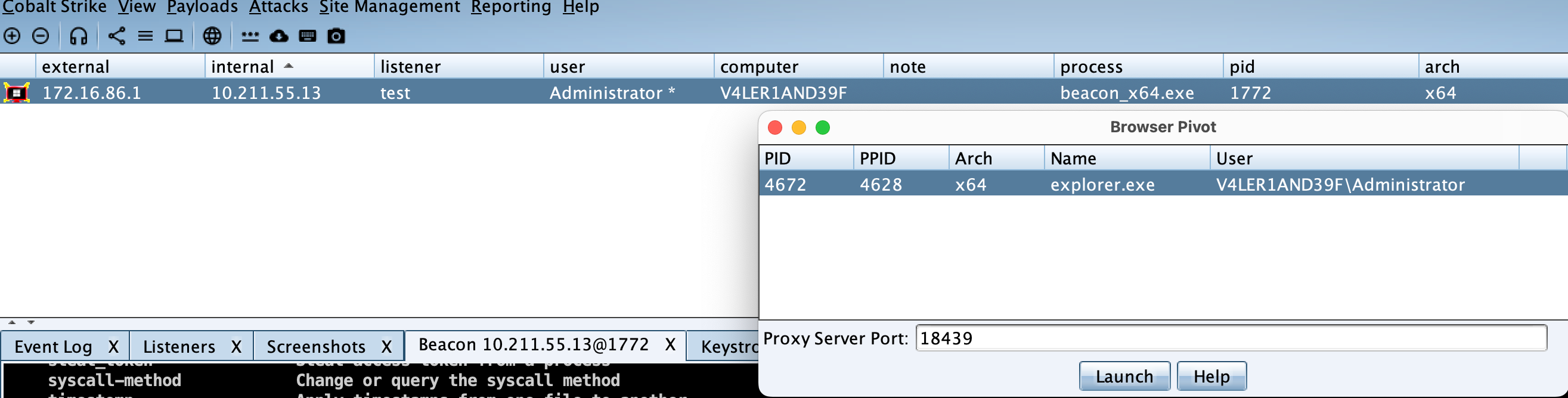Open the credentials asterisks icon

pos(250,36)
